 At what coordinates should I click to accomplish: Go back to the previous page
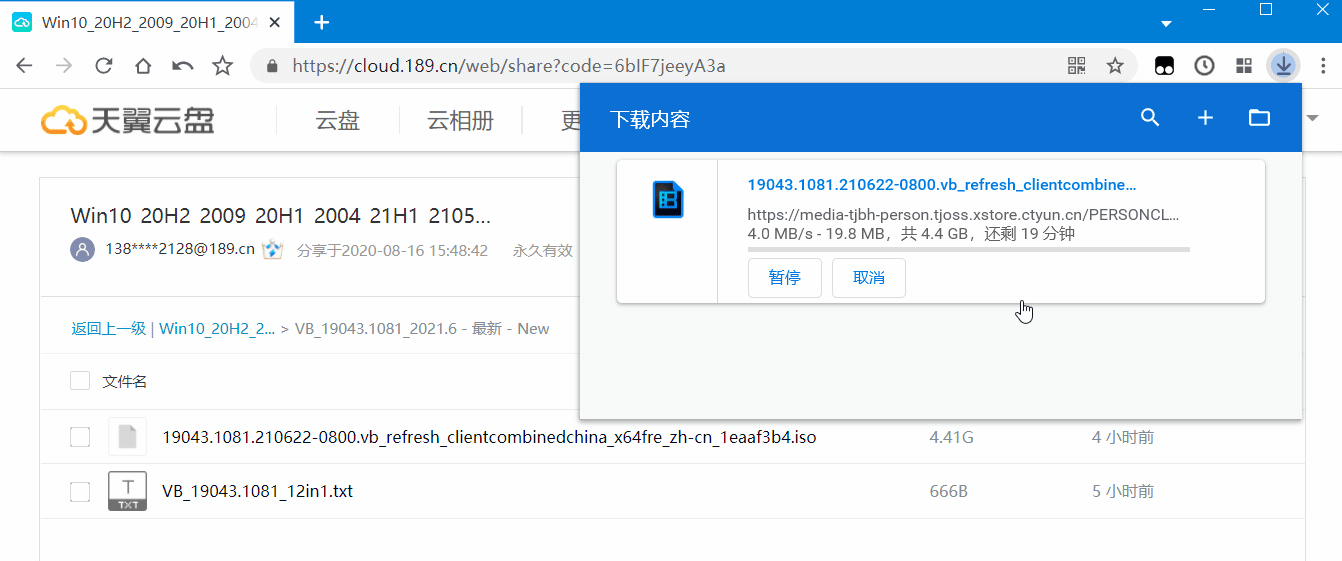[24, 66]
